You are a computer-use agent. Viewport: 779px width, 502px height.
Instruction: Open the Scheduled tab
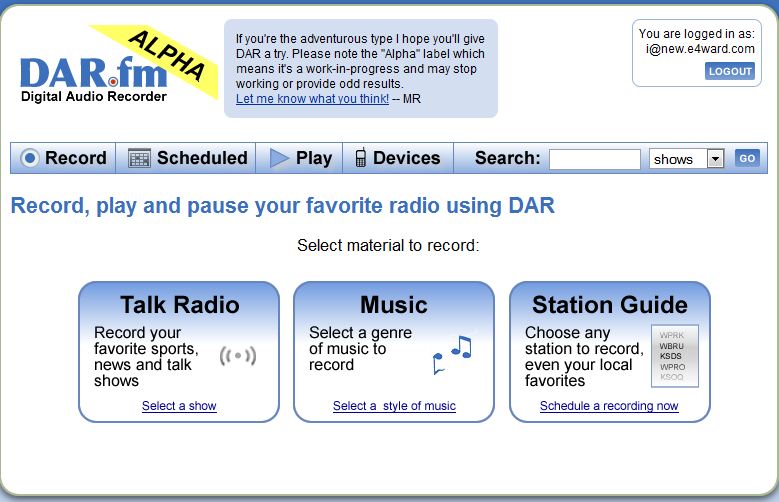pos(186,158)
